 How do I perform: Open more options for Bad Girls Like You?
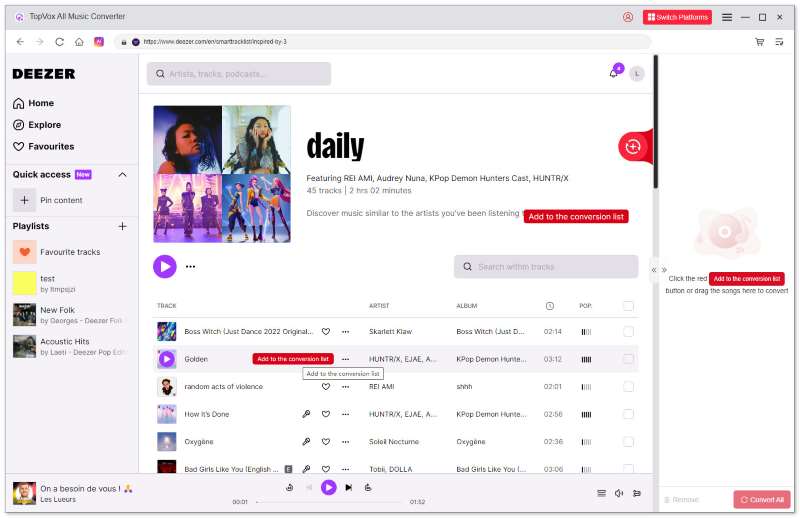[x=345, y=469]
